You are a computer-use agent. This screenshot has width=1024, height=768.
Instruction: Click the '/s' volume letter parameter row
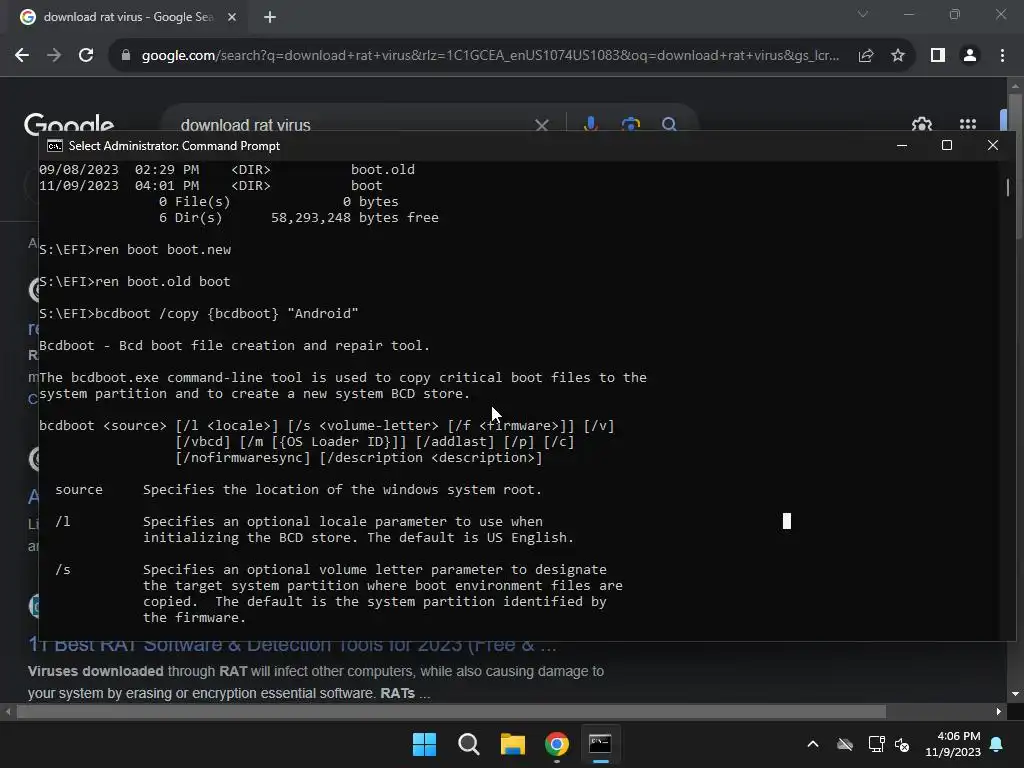point(338,594)
